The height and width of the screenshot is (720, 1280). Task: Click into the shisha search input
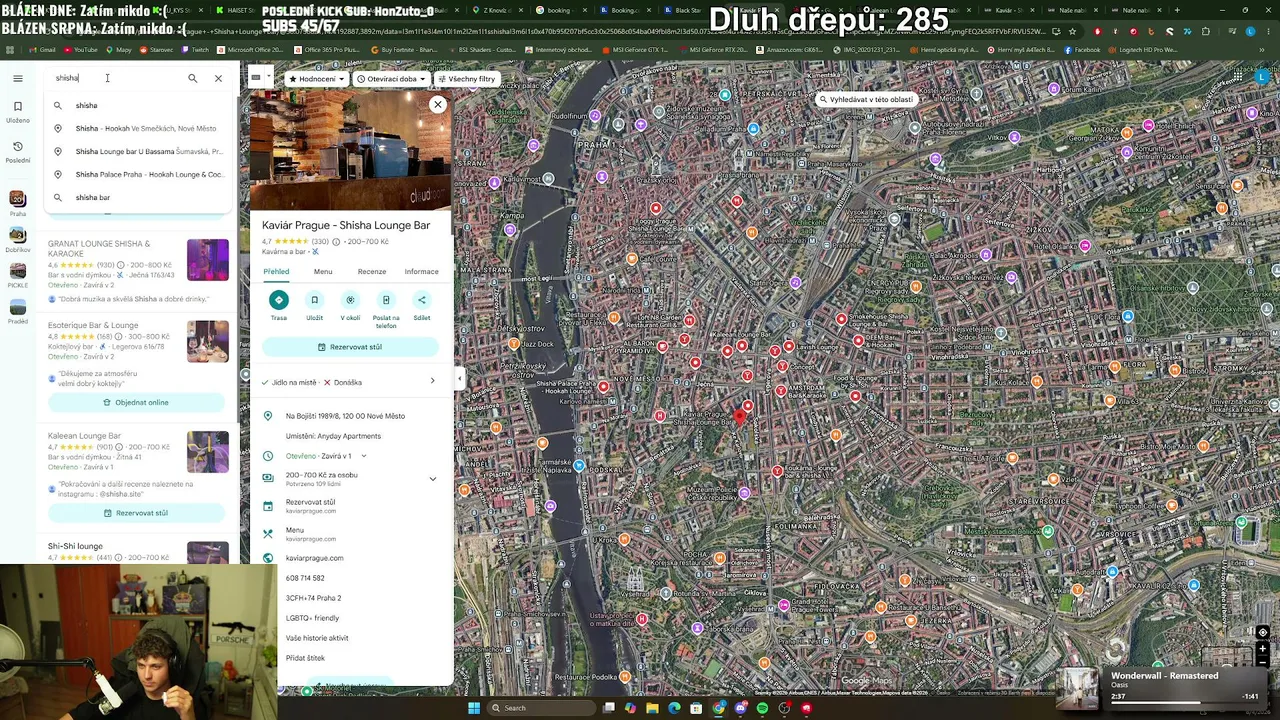[118, 78]
